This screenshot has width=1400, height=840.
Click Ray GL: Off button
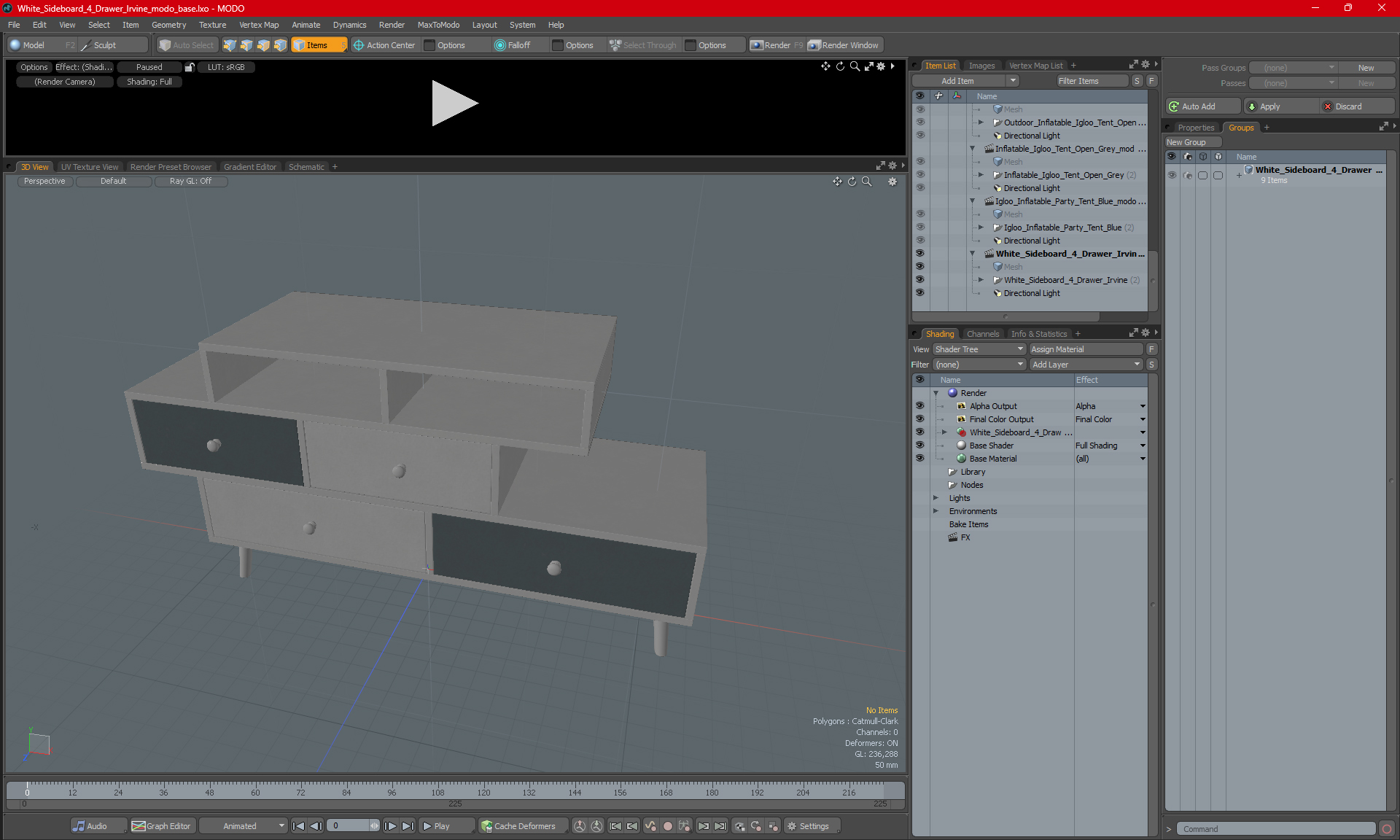coord(190,182)
